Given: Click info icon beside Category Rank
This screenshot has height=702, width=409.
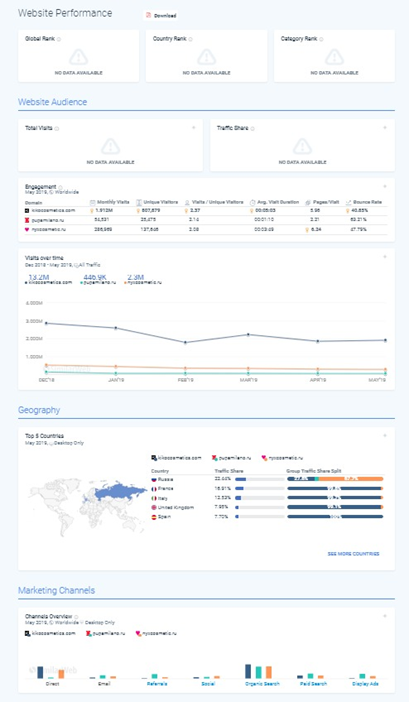Looking at the screenshot, I should [321, 39].
